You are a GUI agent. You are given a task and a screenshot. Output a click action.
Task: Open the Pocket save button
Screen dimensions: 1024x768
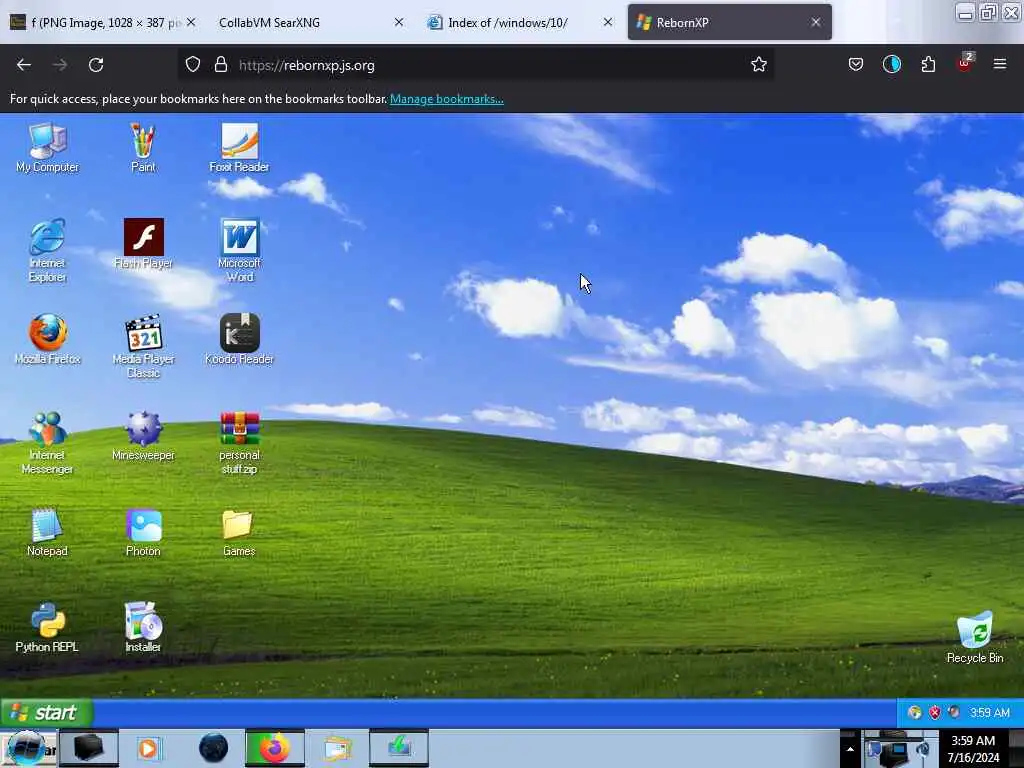[x=856, y=65]
